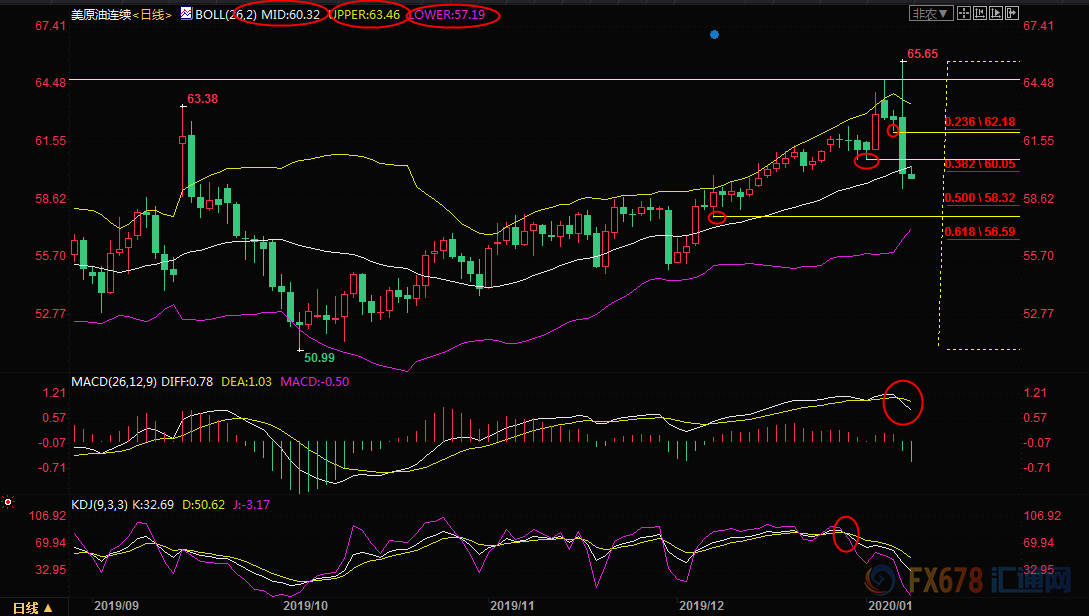Click the blue dot marker on chart
1089x616 pixels.
[714, 35]
